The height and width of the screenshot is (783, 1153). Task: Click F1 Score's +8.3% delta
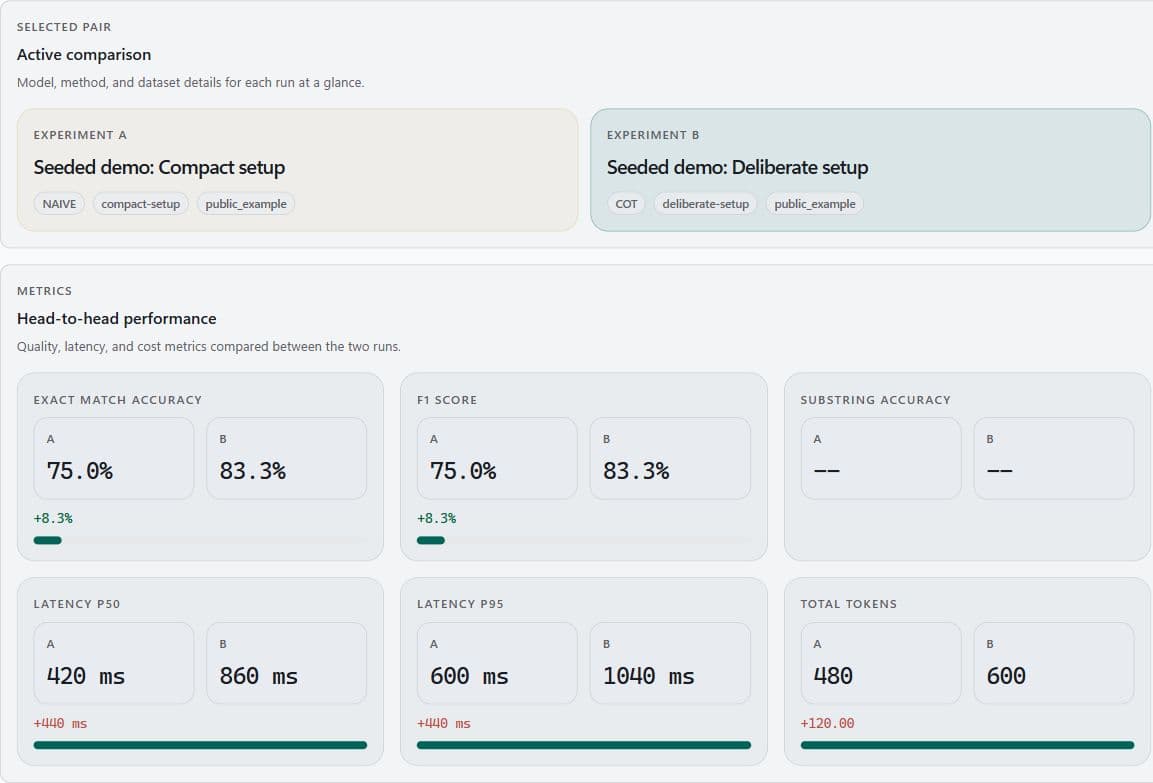(437, 518)
